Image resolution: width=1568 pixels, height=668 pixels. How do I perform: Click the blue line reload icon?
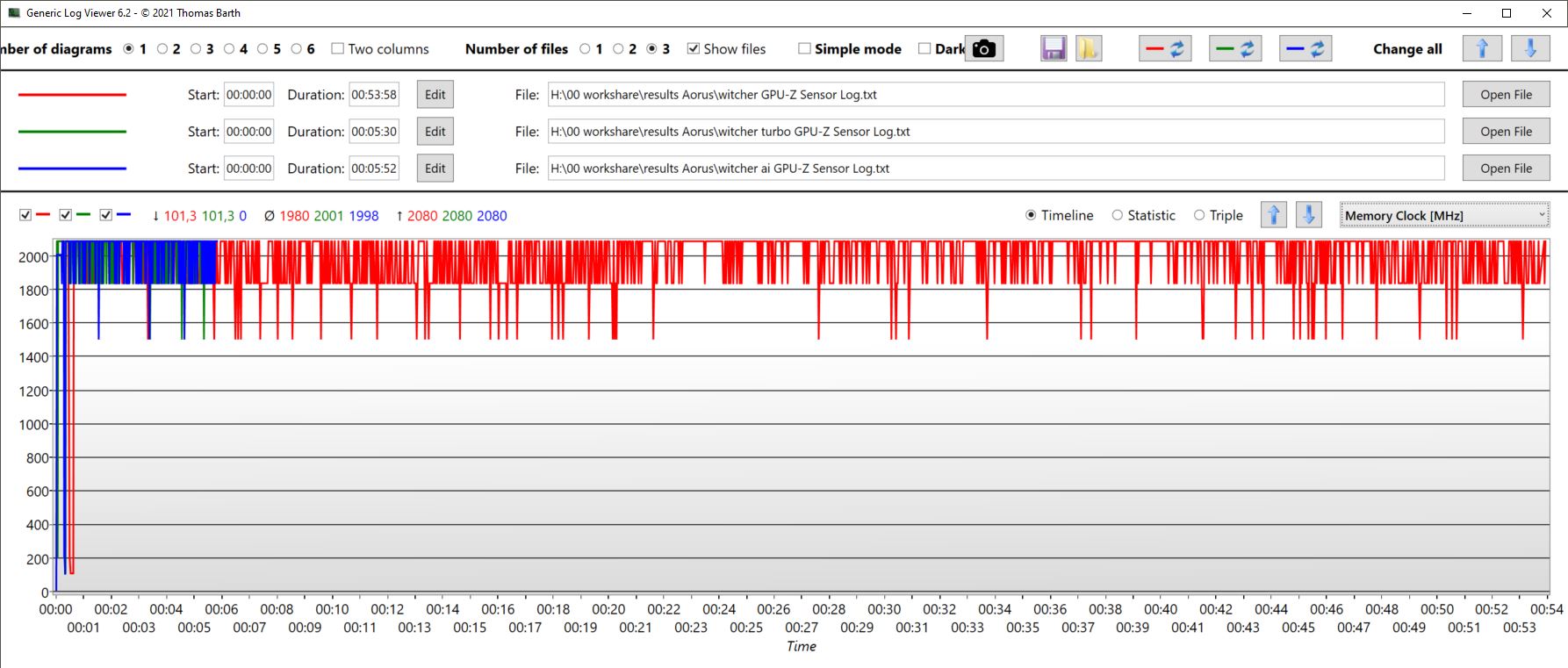click(1305, 49)
